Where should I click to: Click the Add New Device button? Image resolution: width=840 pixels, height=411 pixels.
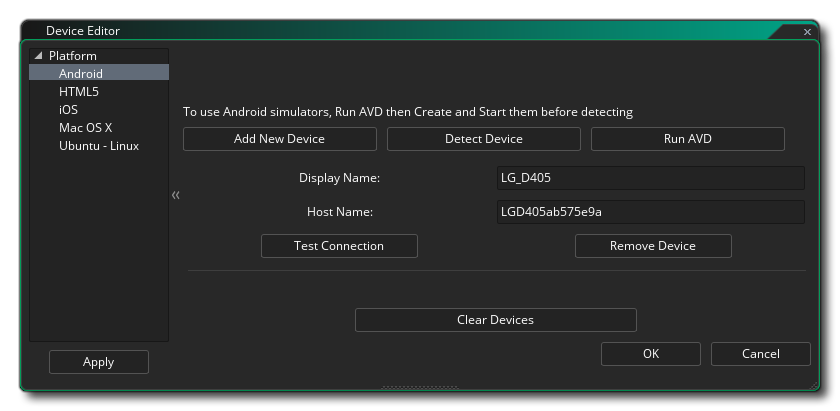[279, 139]
